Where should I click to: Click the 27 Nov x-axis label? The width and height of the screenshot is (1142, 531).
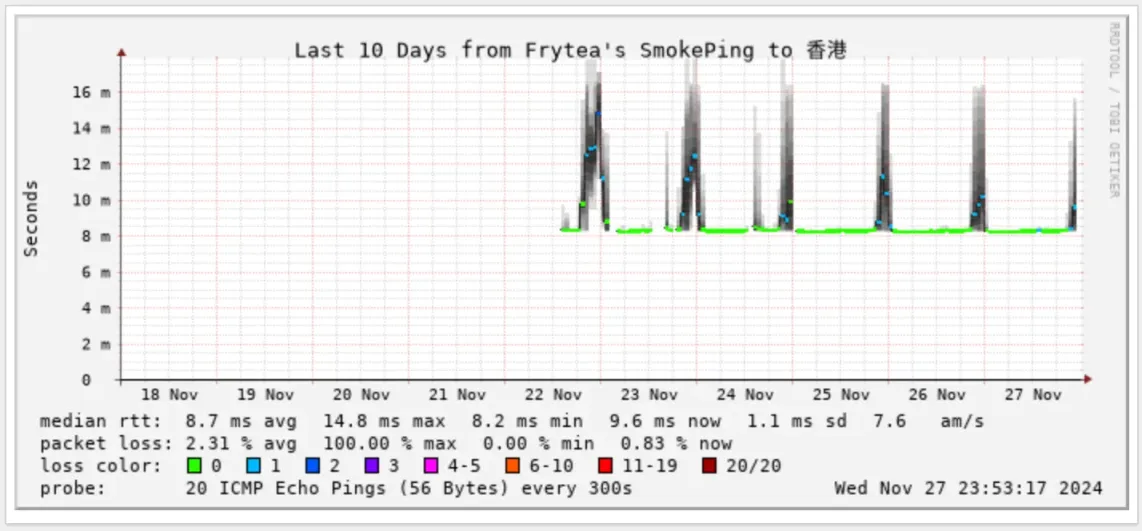point(1033,395)
